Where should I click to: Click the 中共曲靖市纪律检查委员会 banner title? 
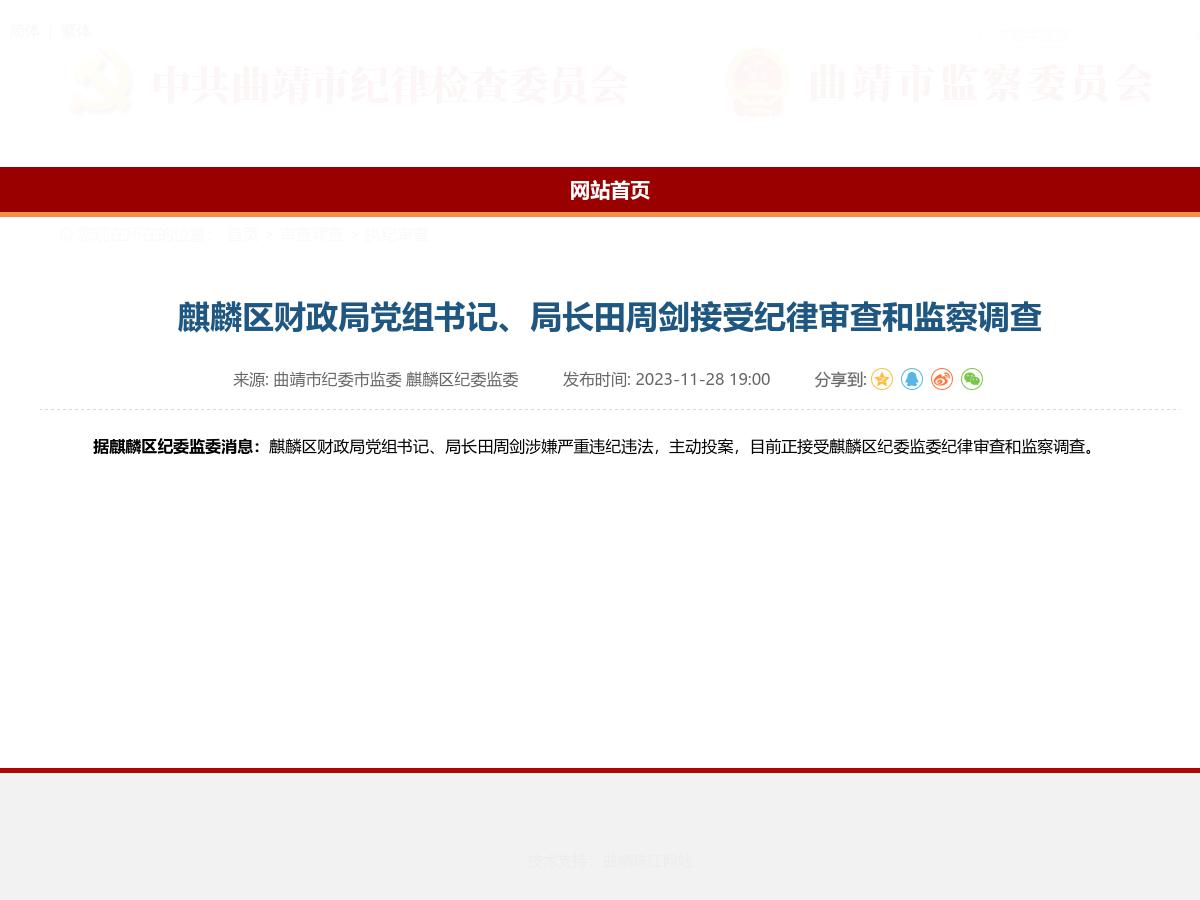point(390,84)
